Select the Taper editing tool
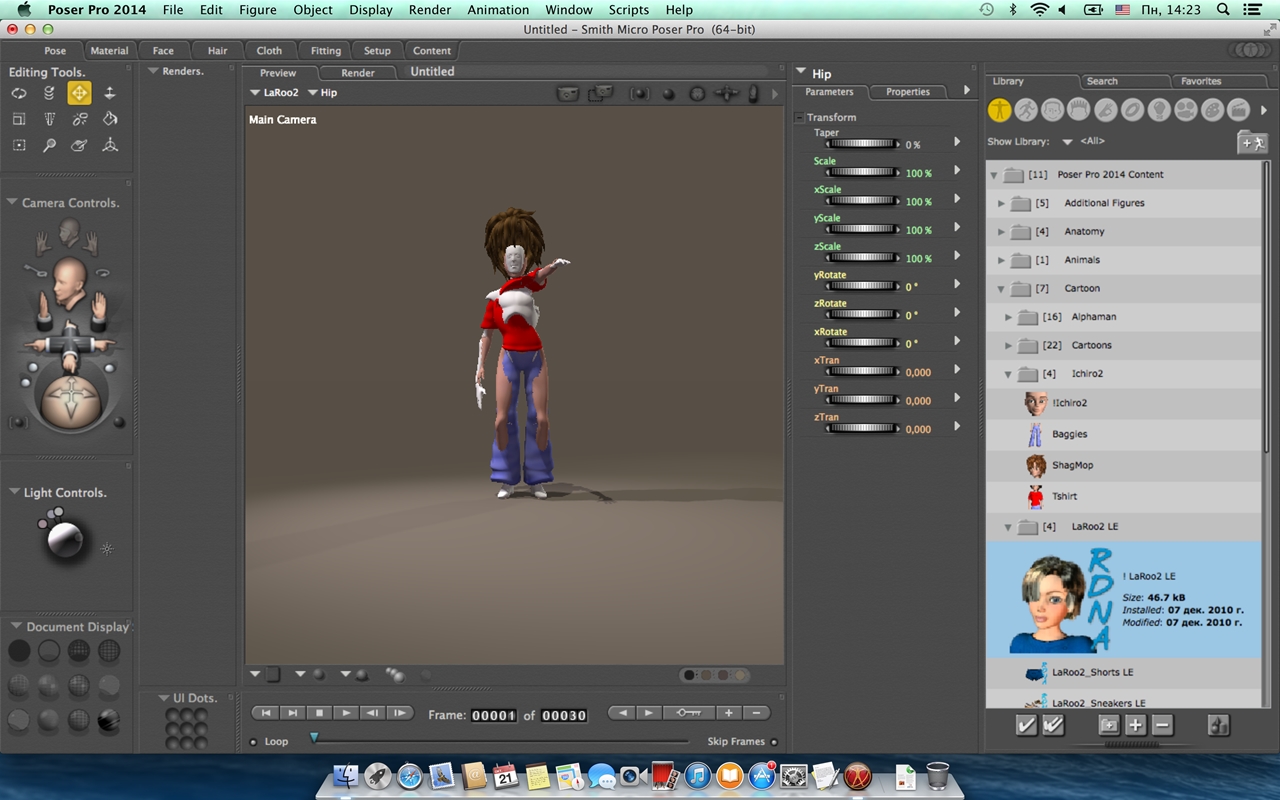The width and height of the screenshot is (1280, 800). [49, 119]
